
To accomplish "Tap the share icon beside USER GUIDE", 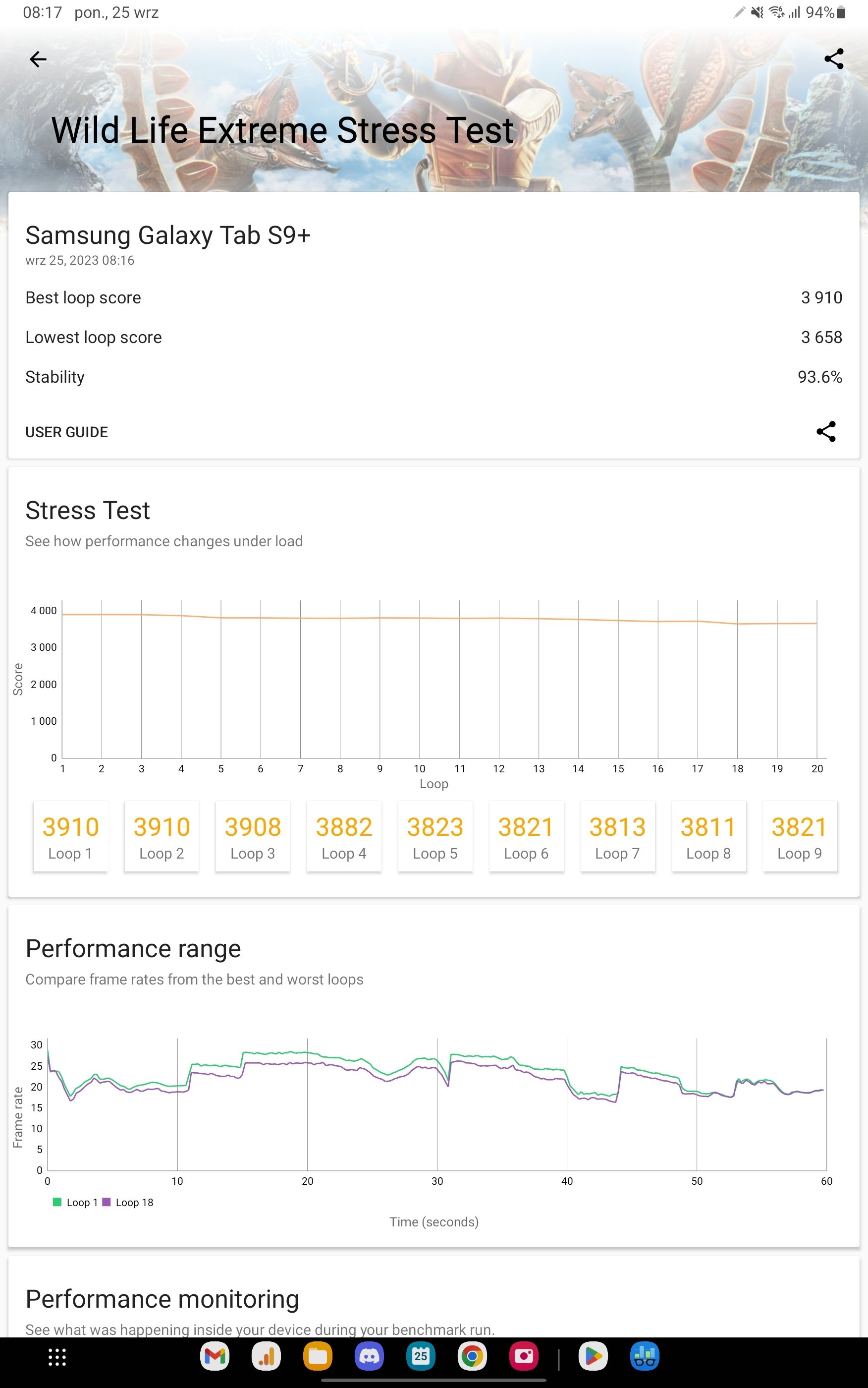I will click(826, 432).
